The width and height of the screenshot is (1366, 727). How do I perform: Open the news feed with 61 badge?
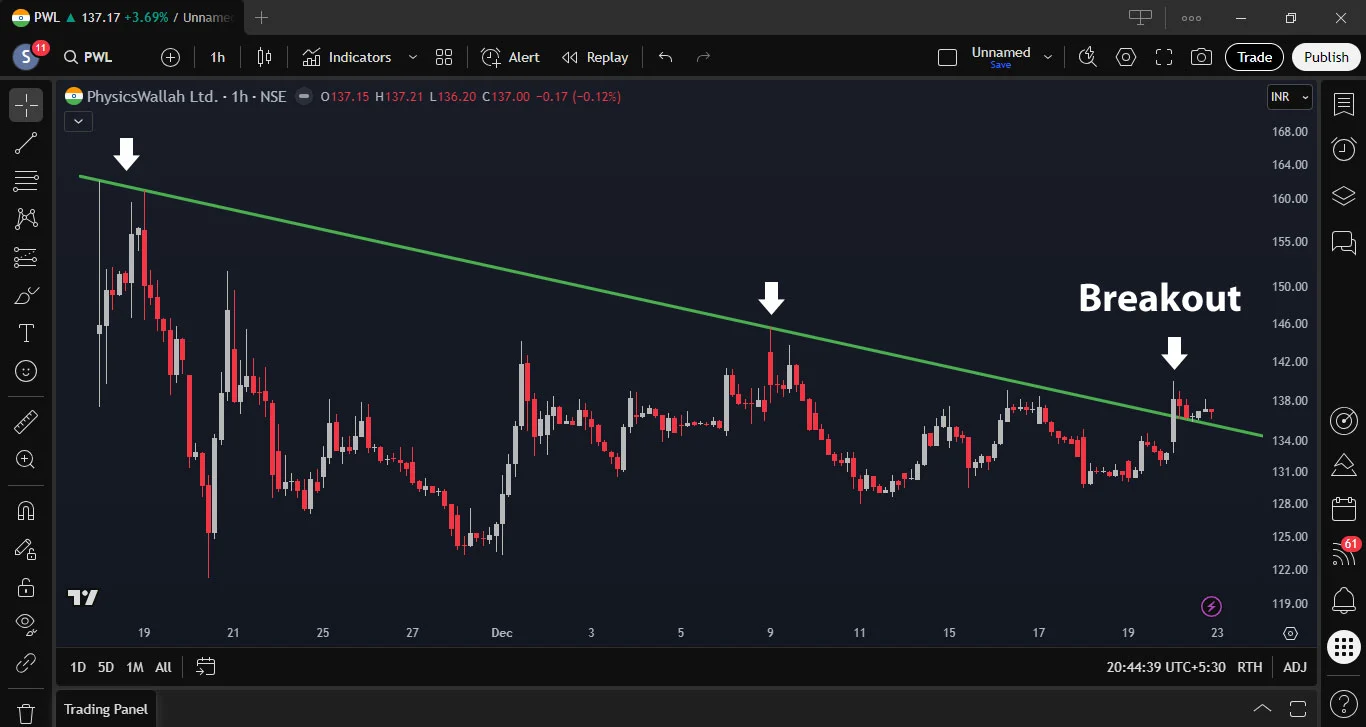[1344, 554]
